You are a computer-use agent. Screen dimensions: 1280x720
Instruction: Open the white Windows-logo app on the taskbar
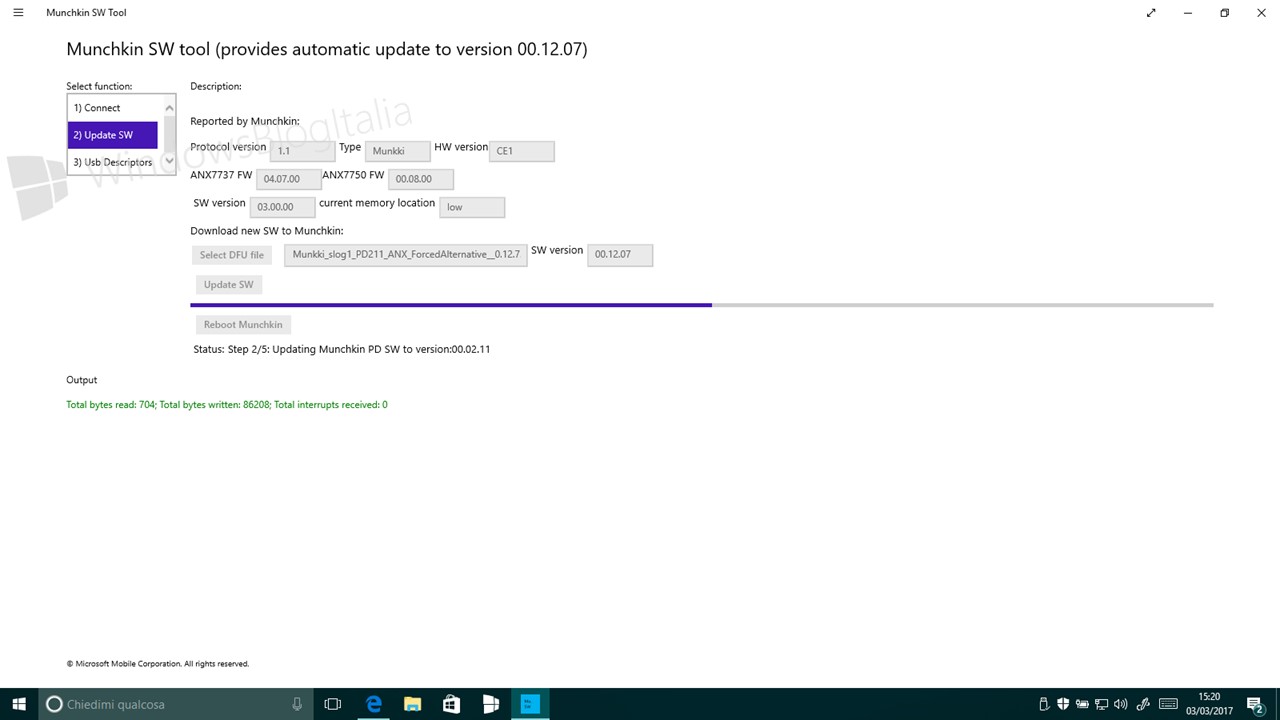coord(490,704)
